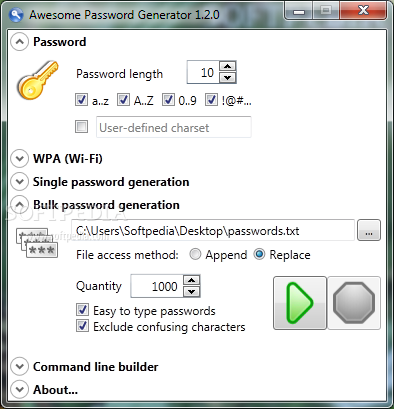Click the gray stop generation octagon button
The height and width of the screenshot is (409, 394).
point(354,303)
